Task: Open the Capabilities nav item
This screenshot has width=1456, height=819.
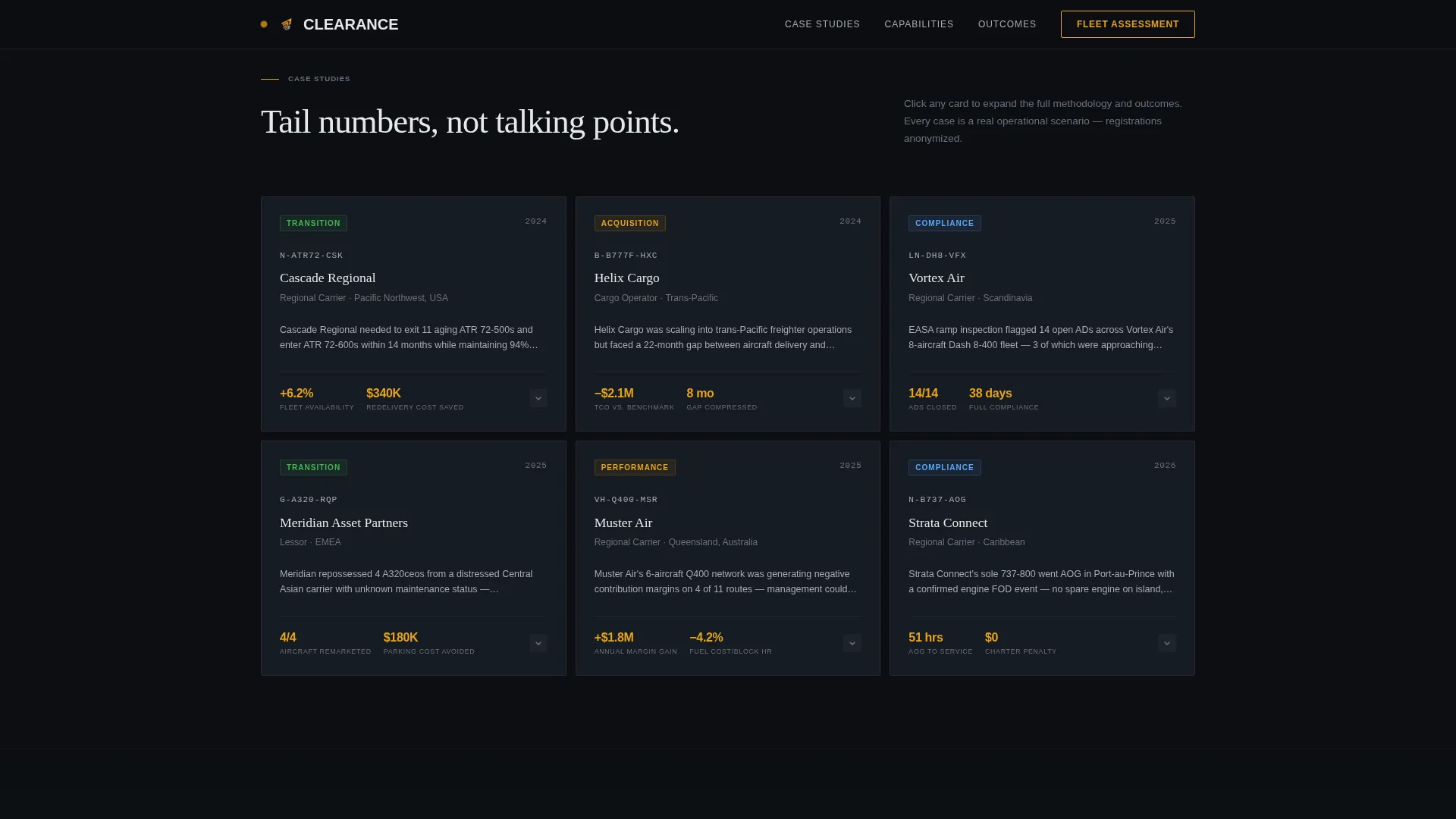Action: [x=919, y=24]
